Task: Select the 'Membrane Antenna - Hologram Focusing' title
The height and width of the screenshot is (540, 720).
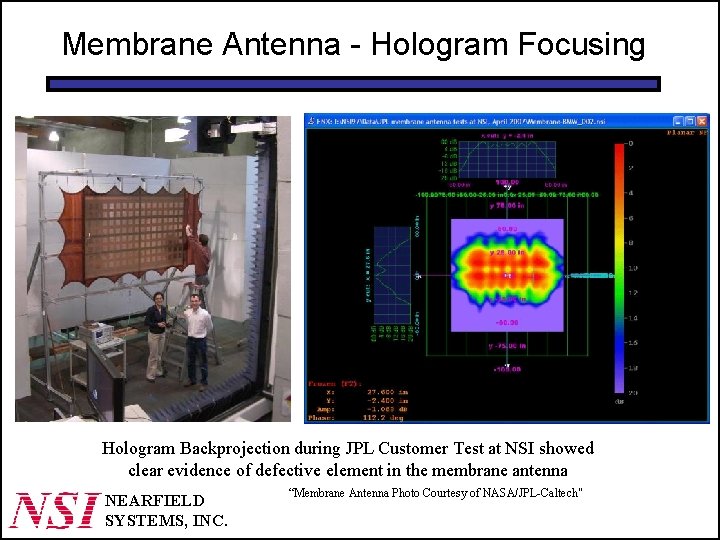Action: point(354,45)
